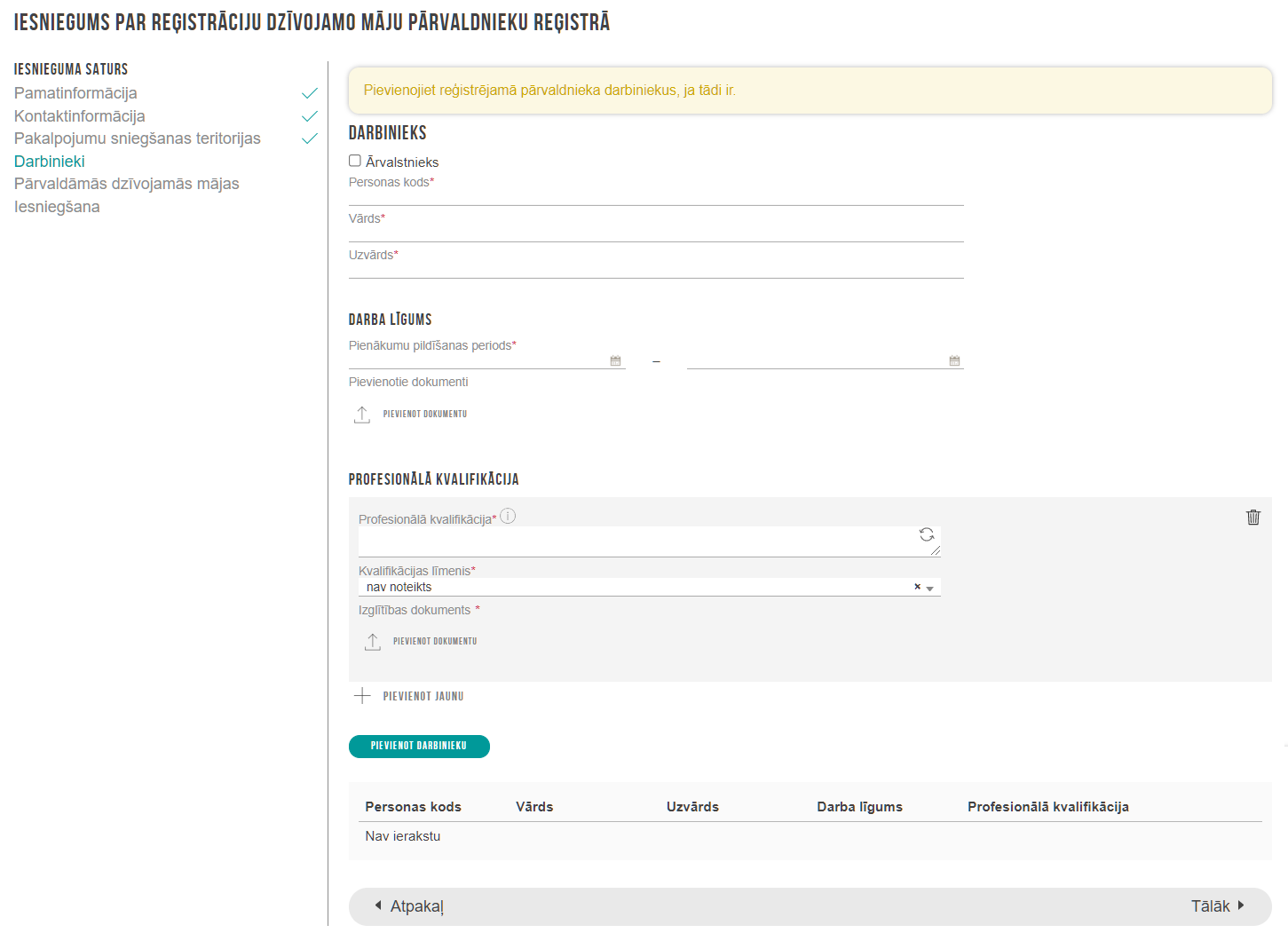Viewport: 1288px width, 933px height.
Task: Delete the professional qualification entry with trash icon
Action: point(1252,517)
